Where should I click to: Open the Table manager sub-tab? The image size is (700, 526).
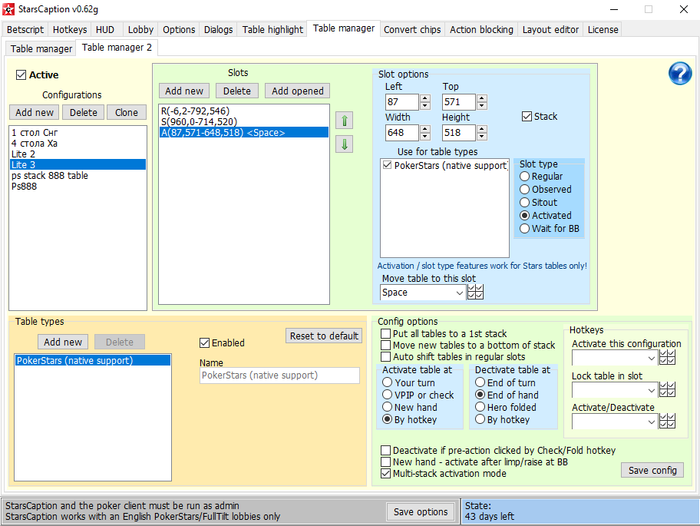point(41,49)
